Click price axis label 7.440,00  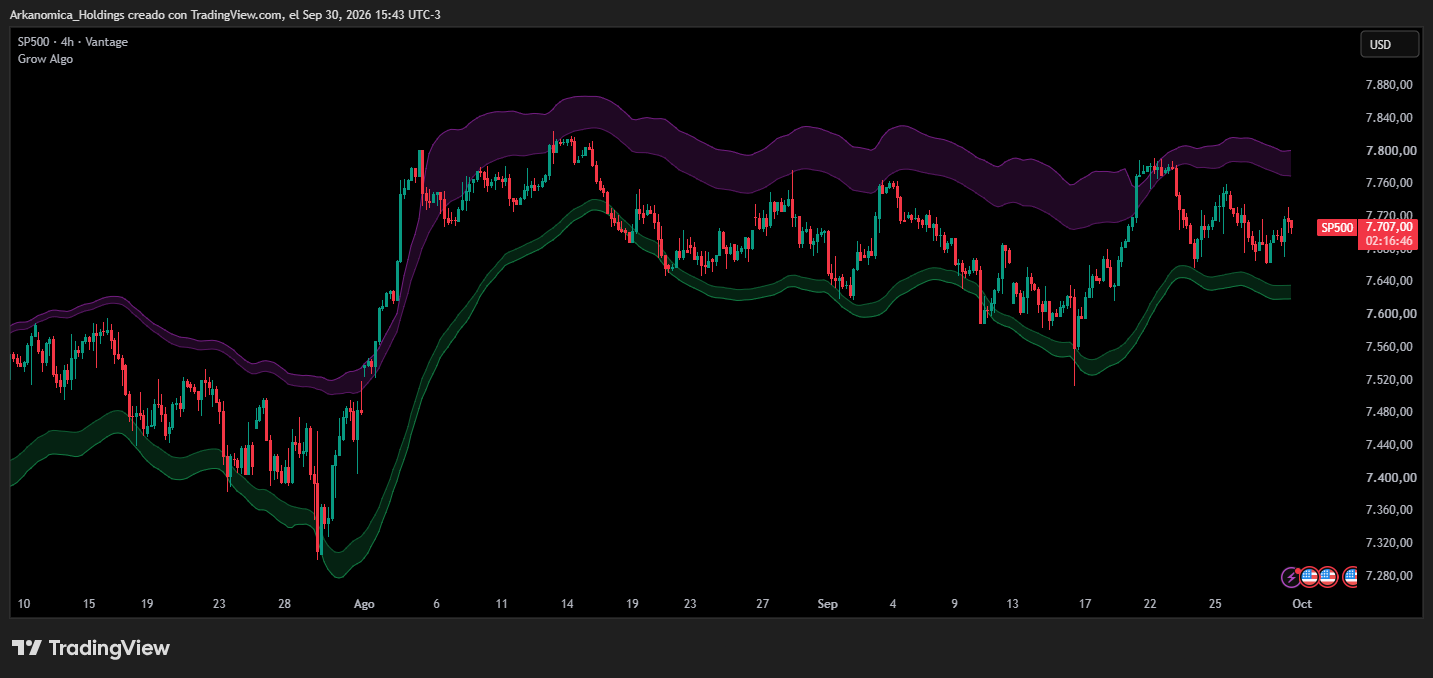tap(1390, 445)
